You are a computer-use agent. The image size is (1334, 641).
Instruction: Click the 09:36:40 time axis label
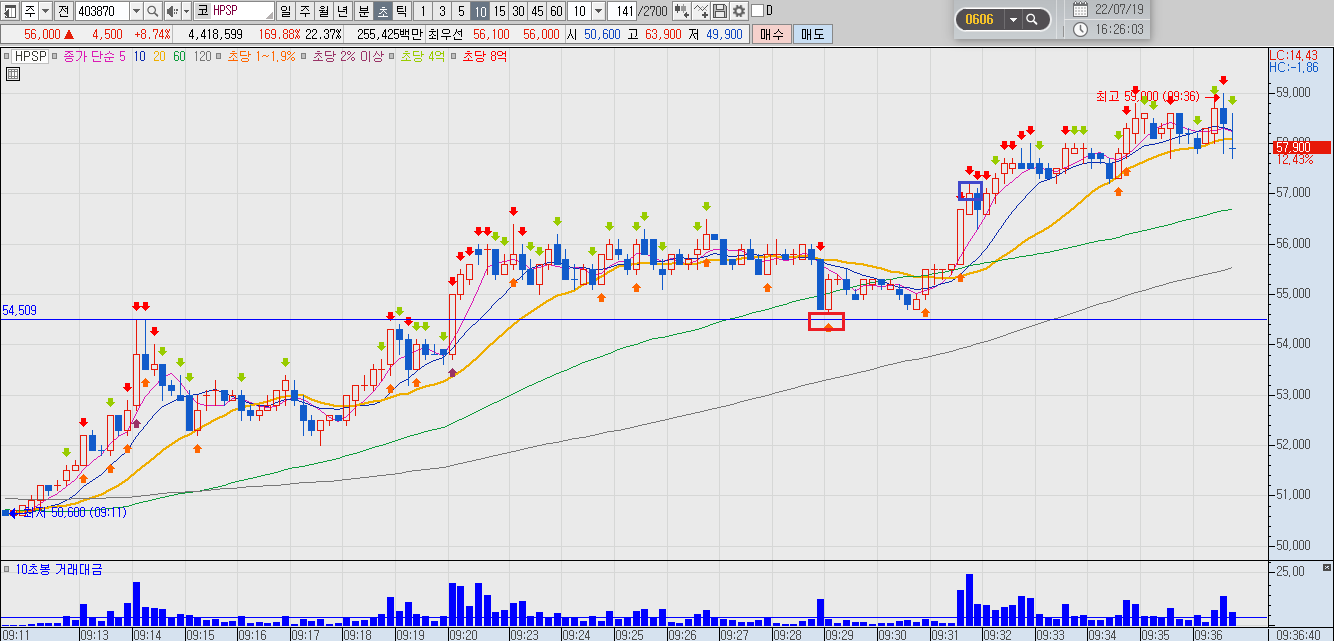[1298, 634]
